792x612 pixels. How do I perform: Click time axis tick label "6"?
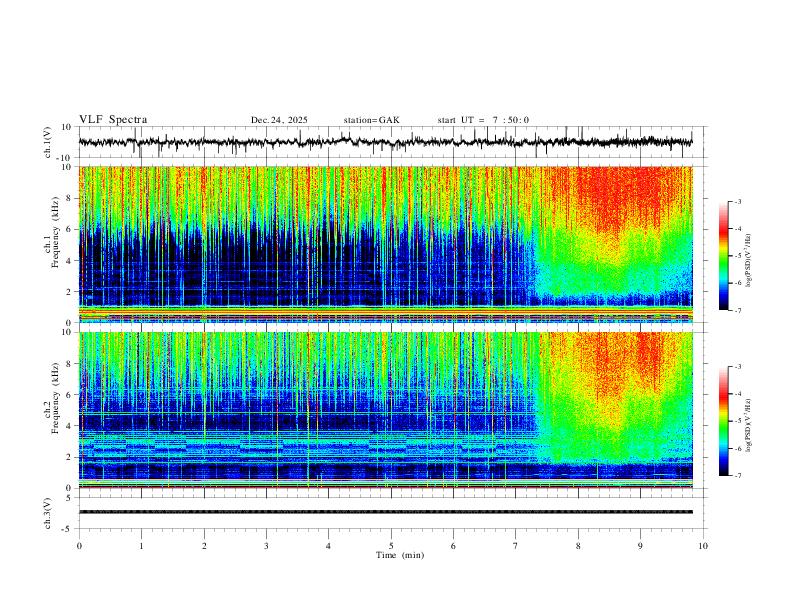click(453, 546)
